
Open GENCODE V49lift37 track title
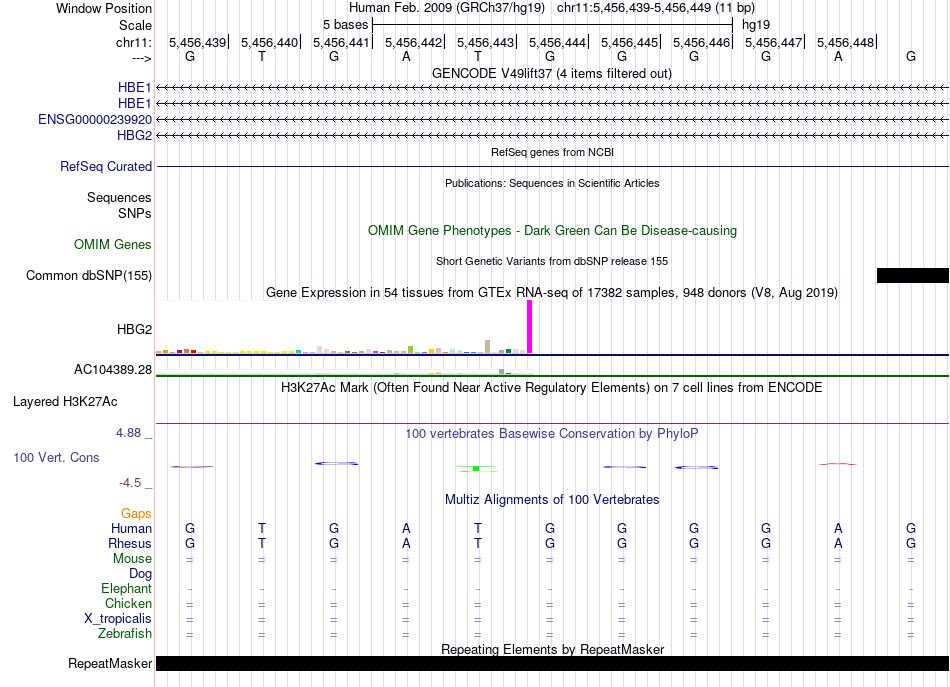pyautogui.click(x=552, y=73)
